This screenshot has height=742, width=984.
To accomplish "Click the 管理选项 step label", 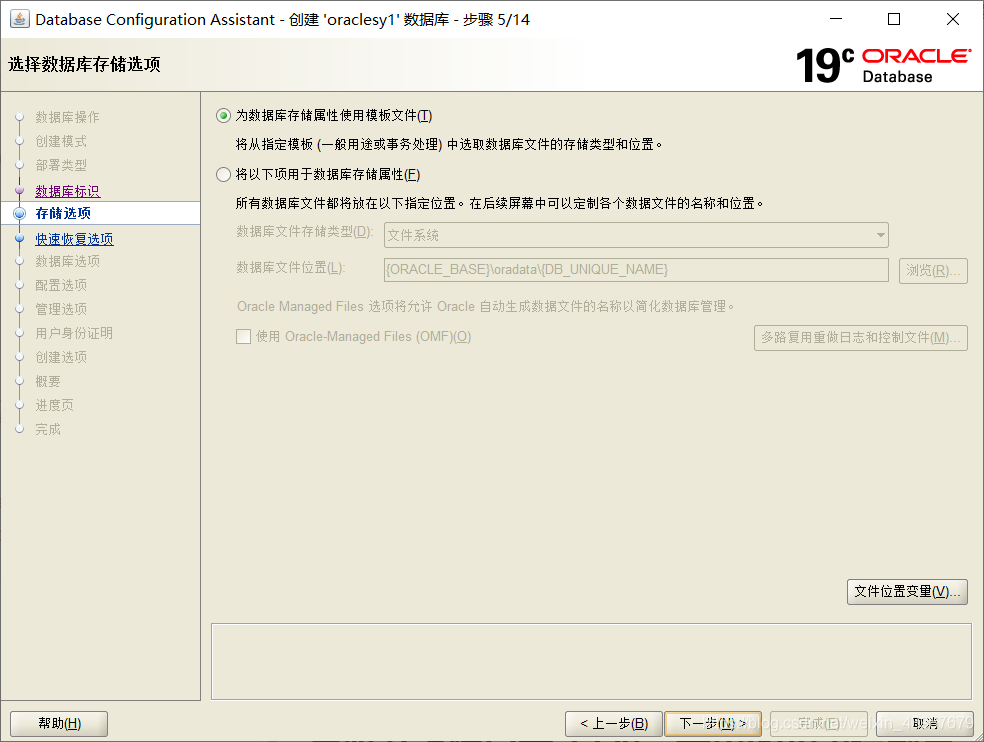I will pyautogui.click(x=61, y=309).
